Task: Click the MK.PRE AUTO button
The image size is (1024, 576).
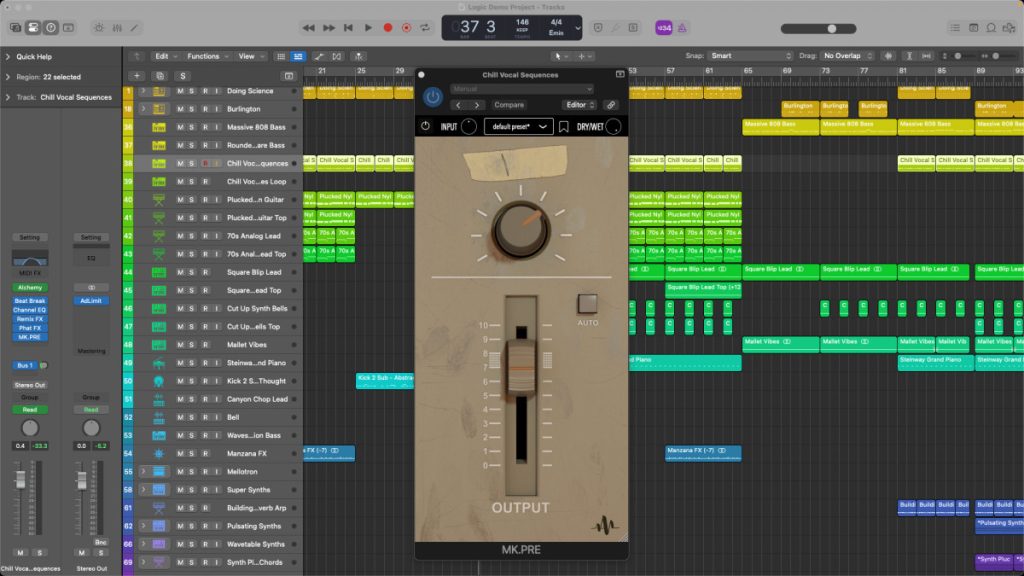Action: point(586,304)
